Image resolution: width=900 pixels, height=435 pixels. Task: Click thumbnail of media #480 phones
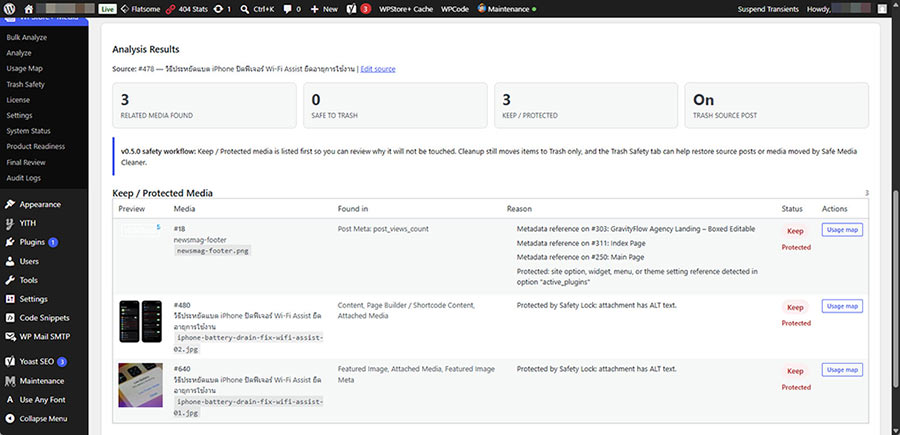pyautogui.click(x=141, y=321)
